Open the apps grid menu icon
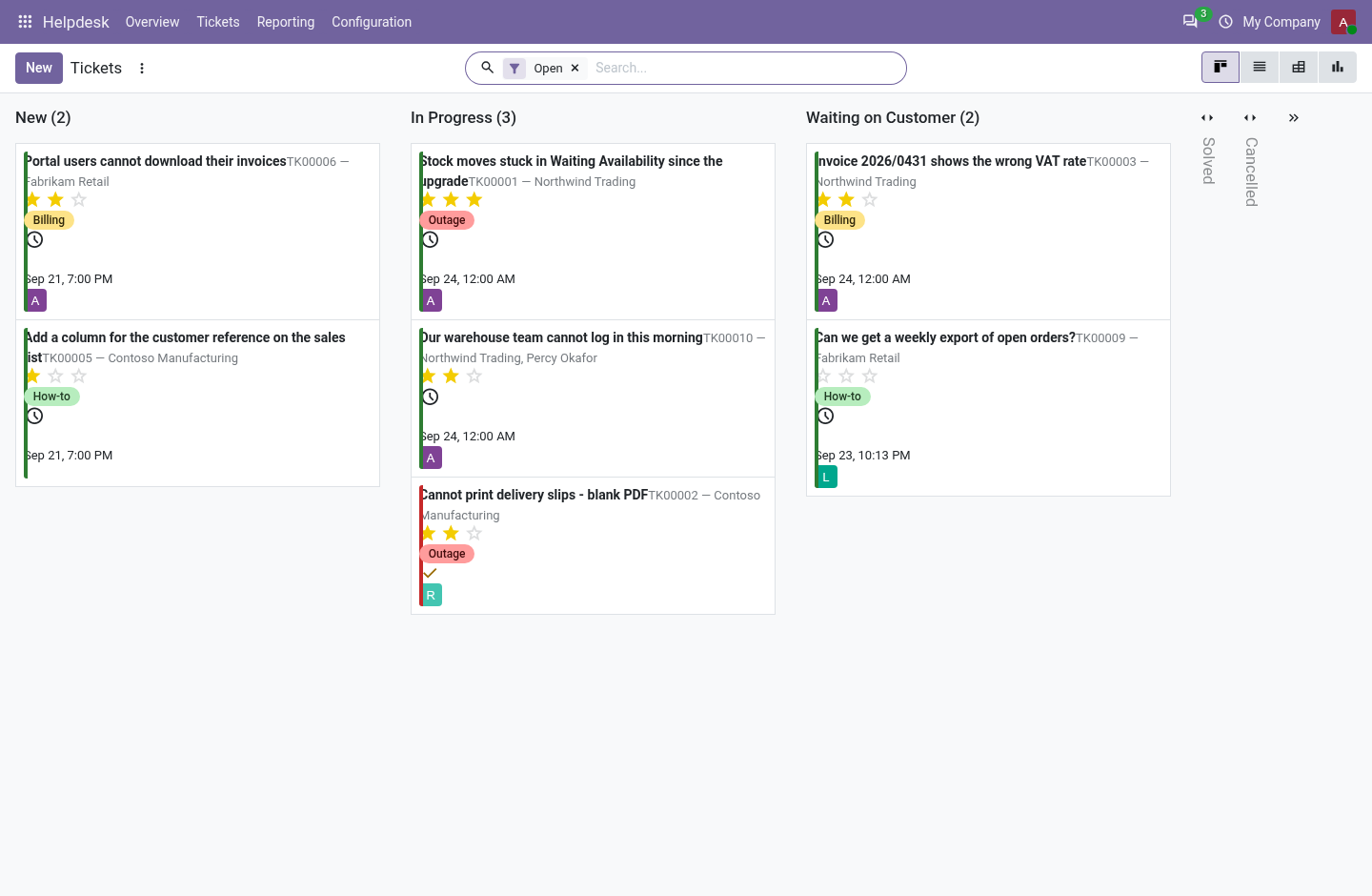The image size is (1372, 896). point(25,21)
